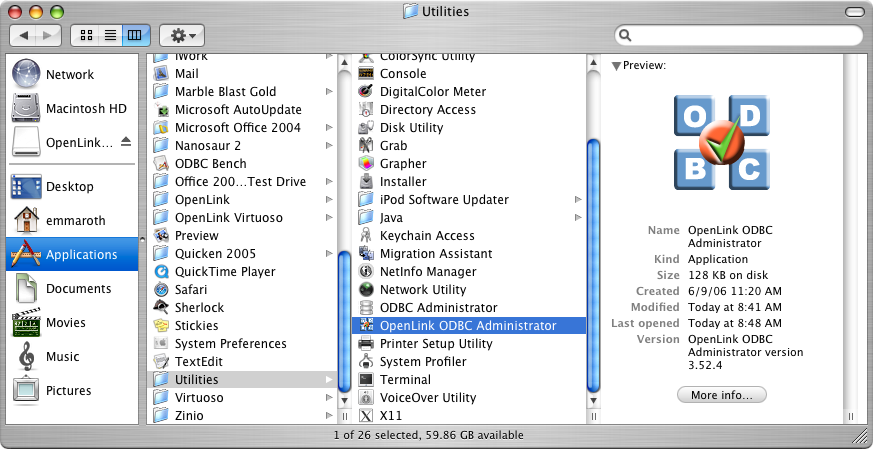873x449 pixels.
Task: Select the Desktop sidebar item
Action: point(72,187)
